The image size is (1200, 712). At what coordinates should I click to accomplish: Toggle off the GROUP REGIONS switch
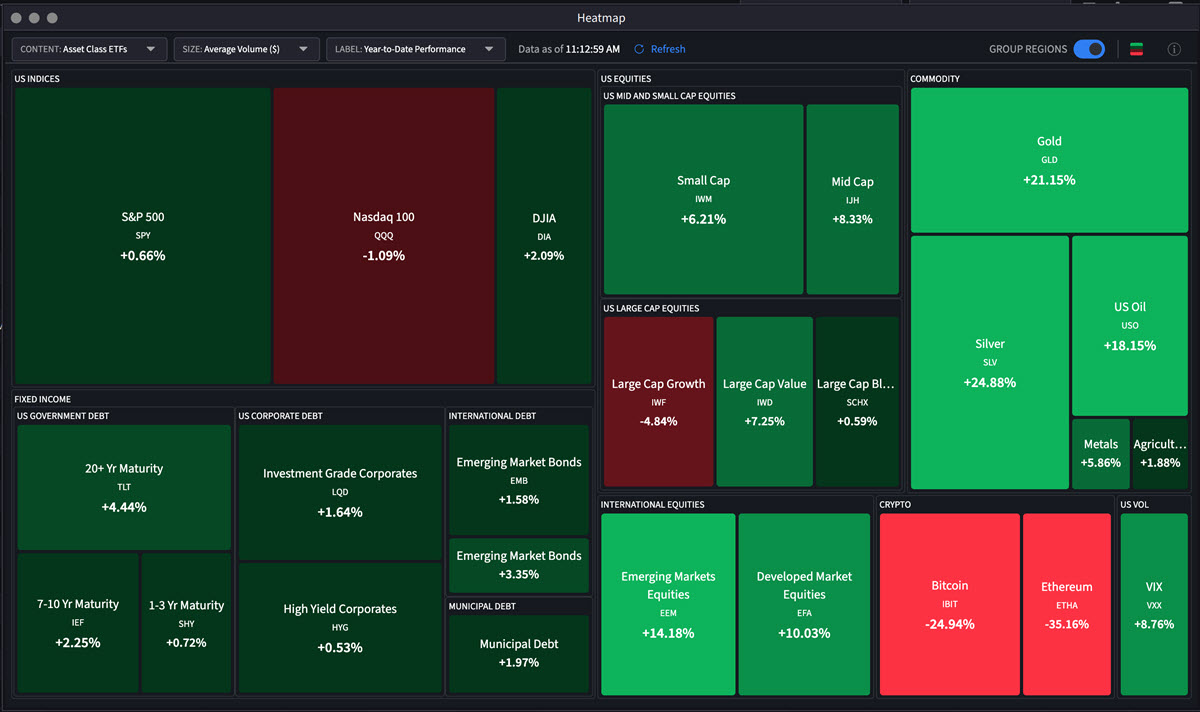[x=1089, y=48]
